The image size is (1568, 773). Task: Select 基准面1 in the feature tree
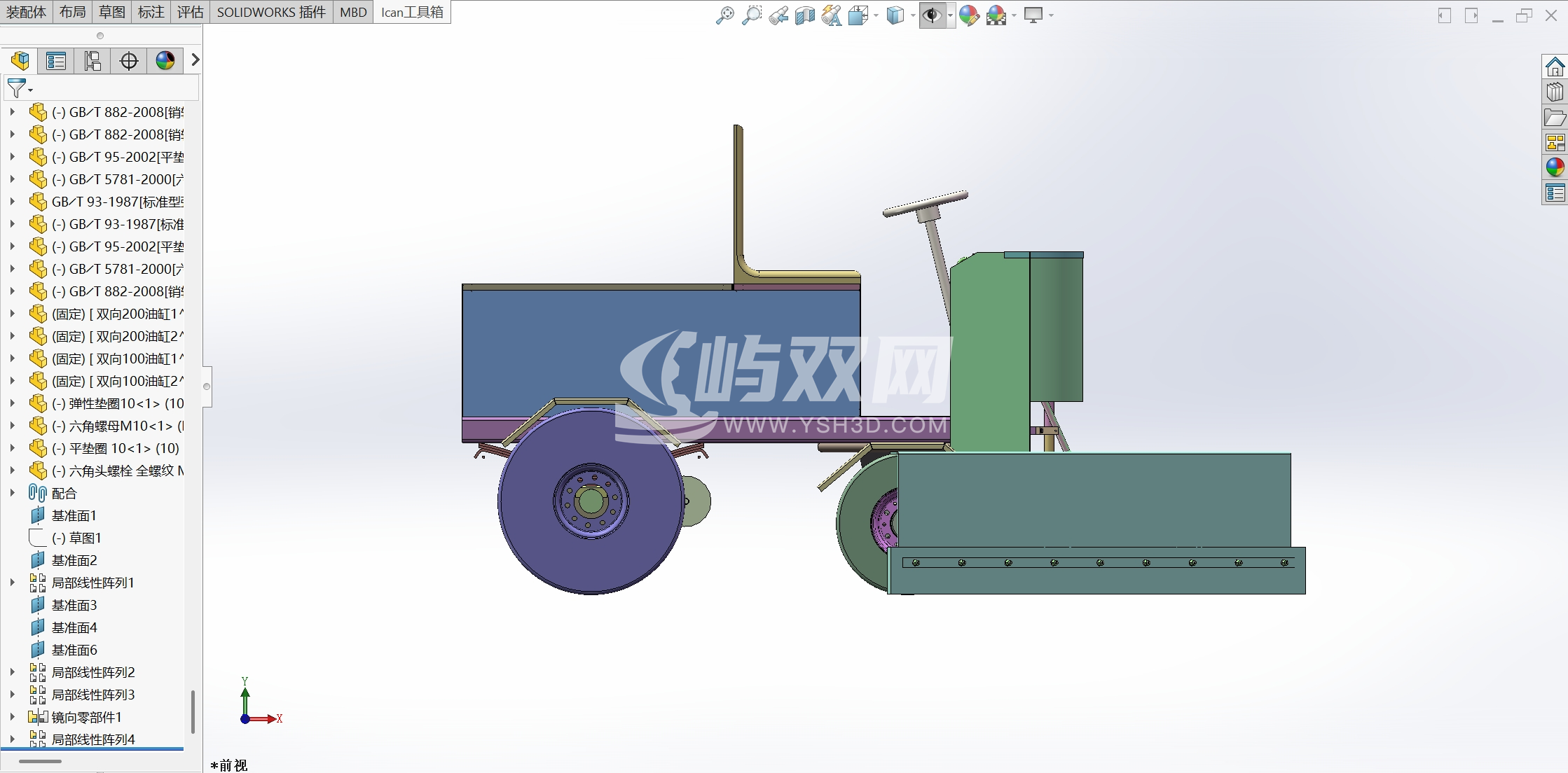click(74, 515)
